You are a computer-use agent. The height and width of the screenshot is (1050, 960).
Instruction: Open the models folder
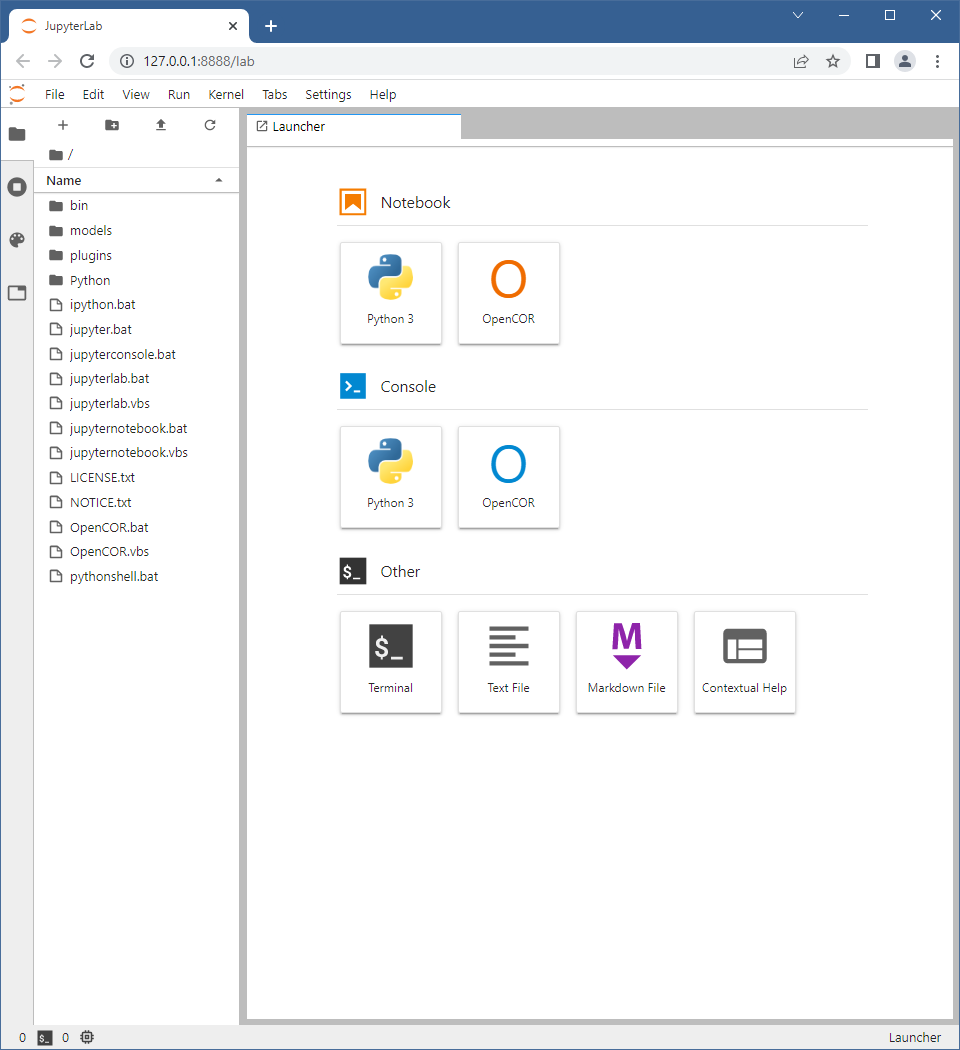[90, 230]
